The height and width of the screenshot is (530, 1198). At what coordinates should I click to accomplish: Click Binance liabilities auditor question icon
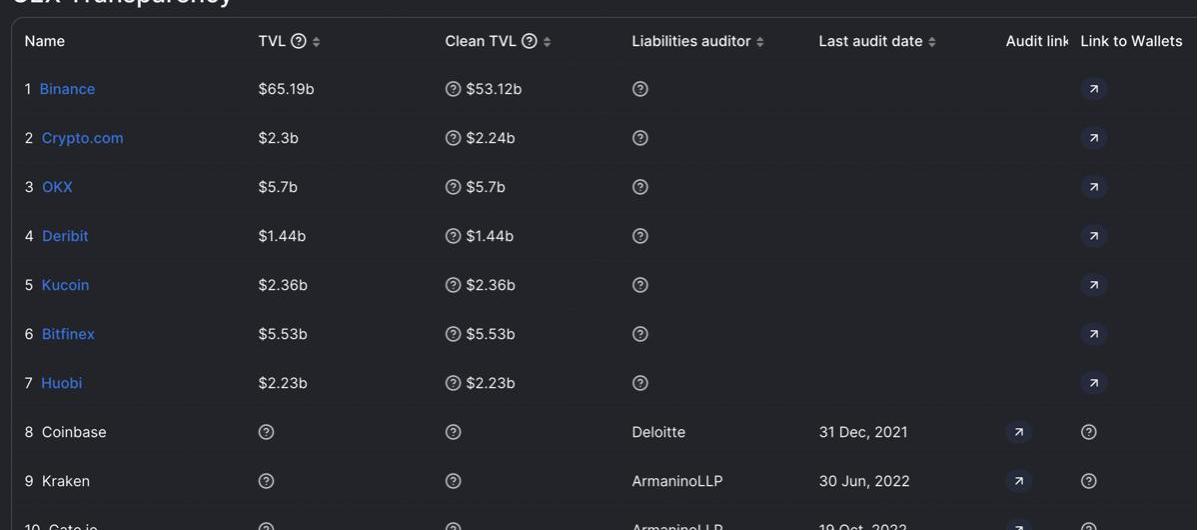pos(640,89)
